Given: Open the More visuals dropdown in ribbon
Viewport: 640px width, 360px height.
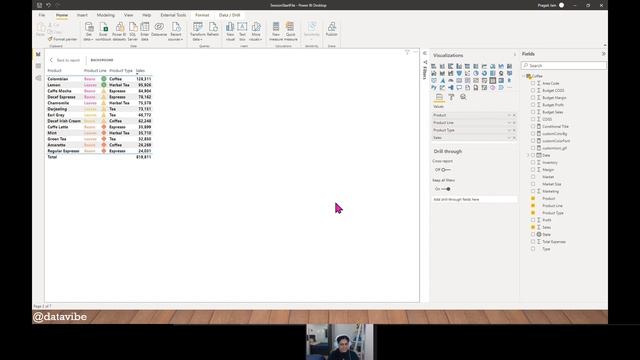Looking at the screenshot, I should [x=256, y=31].
